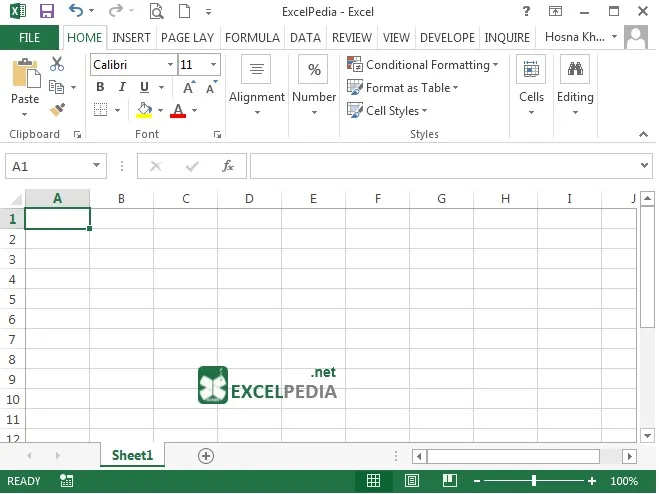Copy selection with the Copy icon
Image resolution: width=659 pixels, height=494 pixels.
56,87
